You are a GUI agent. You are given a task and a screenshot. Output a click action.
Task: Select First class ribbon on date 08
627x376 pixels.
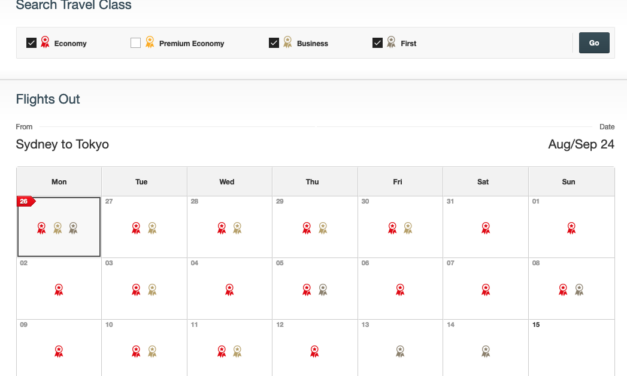pos(579,290)
